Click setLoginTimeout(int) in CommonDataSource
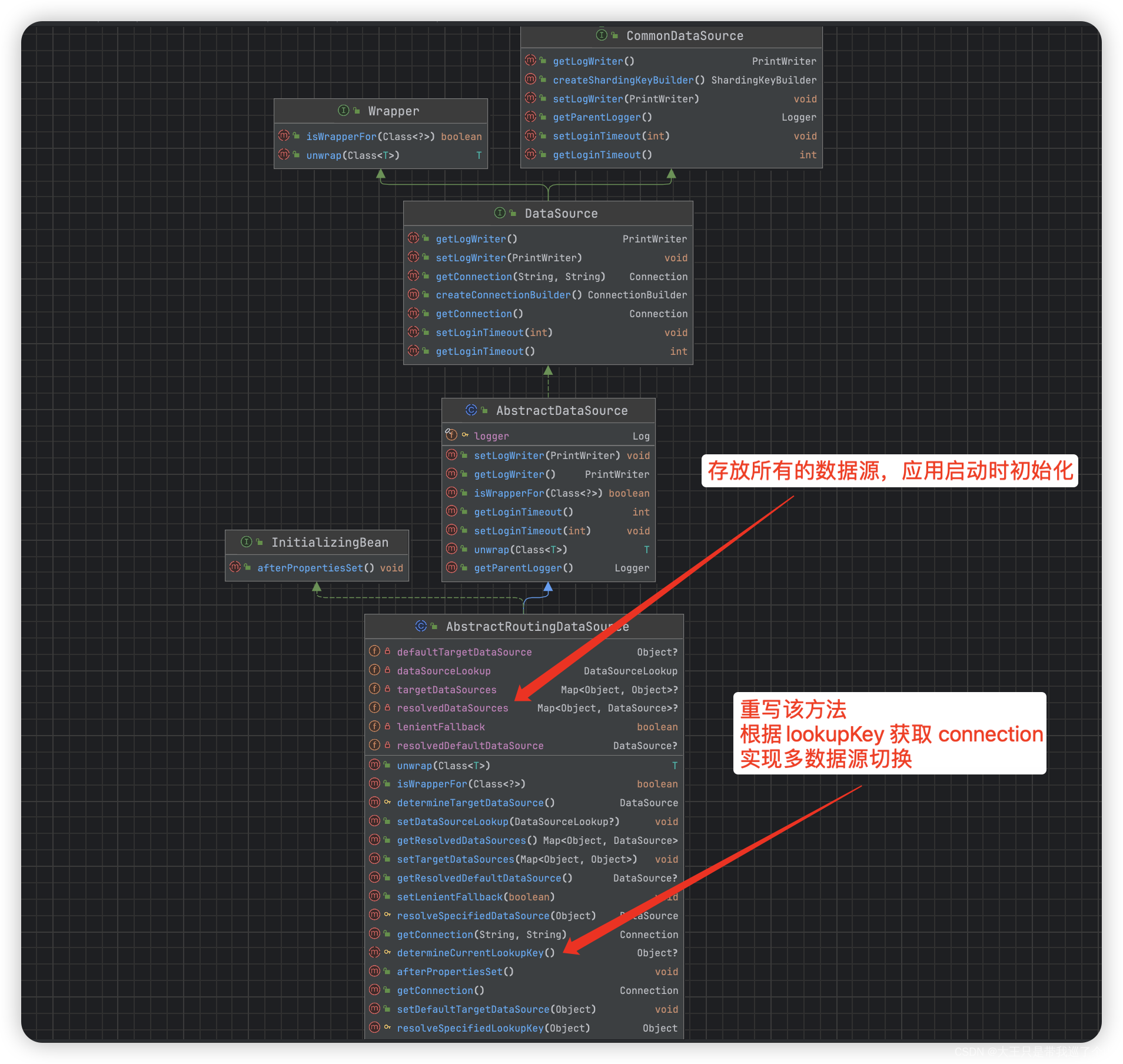Screen dimensions: 1123x1064 [x=611, y=136]
